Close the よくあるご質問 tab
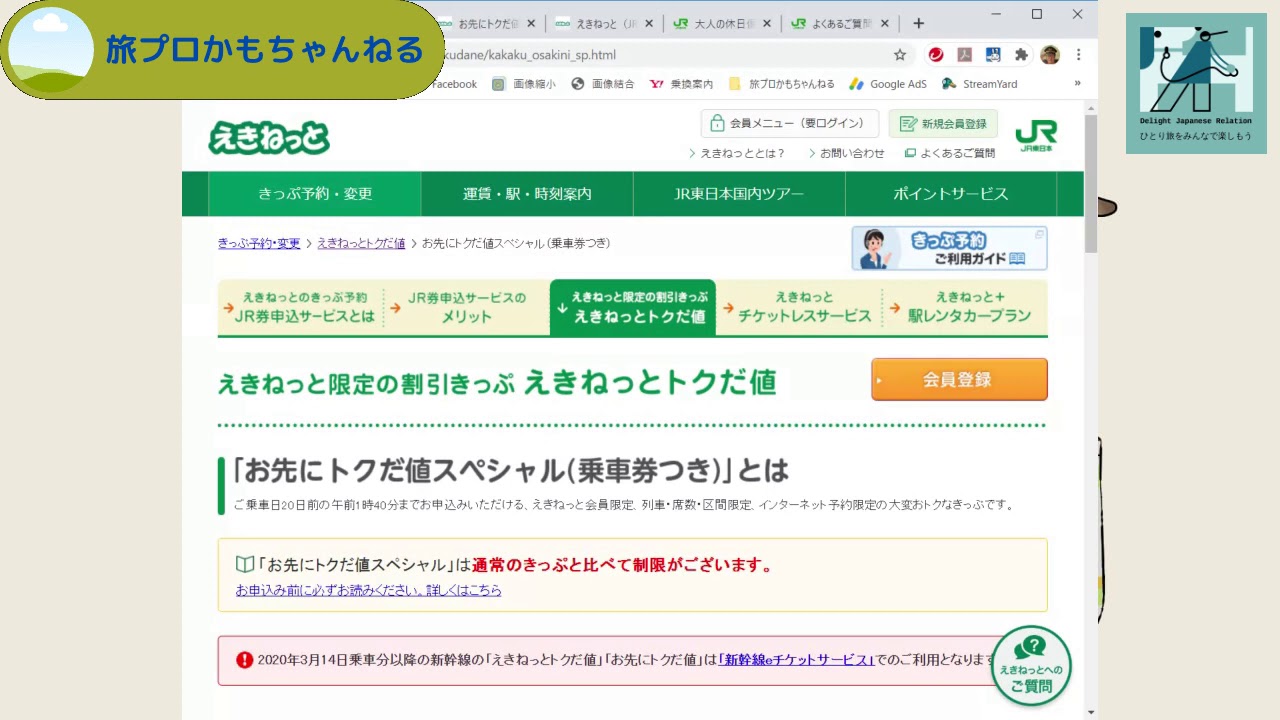 coord(884,23)
